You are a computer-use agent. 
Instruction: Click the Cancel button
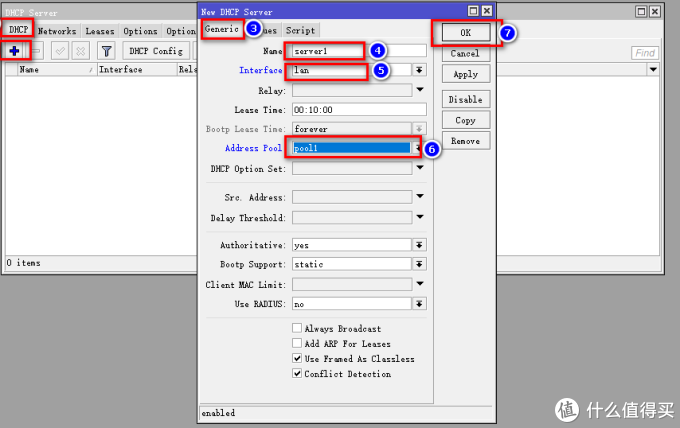(x=466, y=53)
